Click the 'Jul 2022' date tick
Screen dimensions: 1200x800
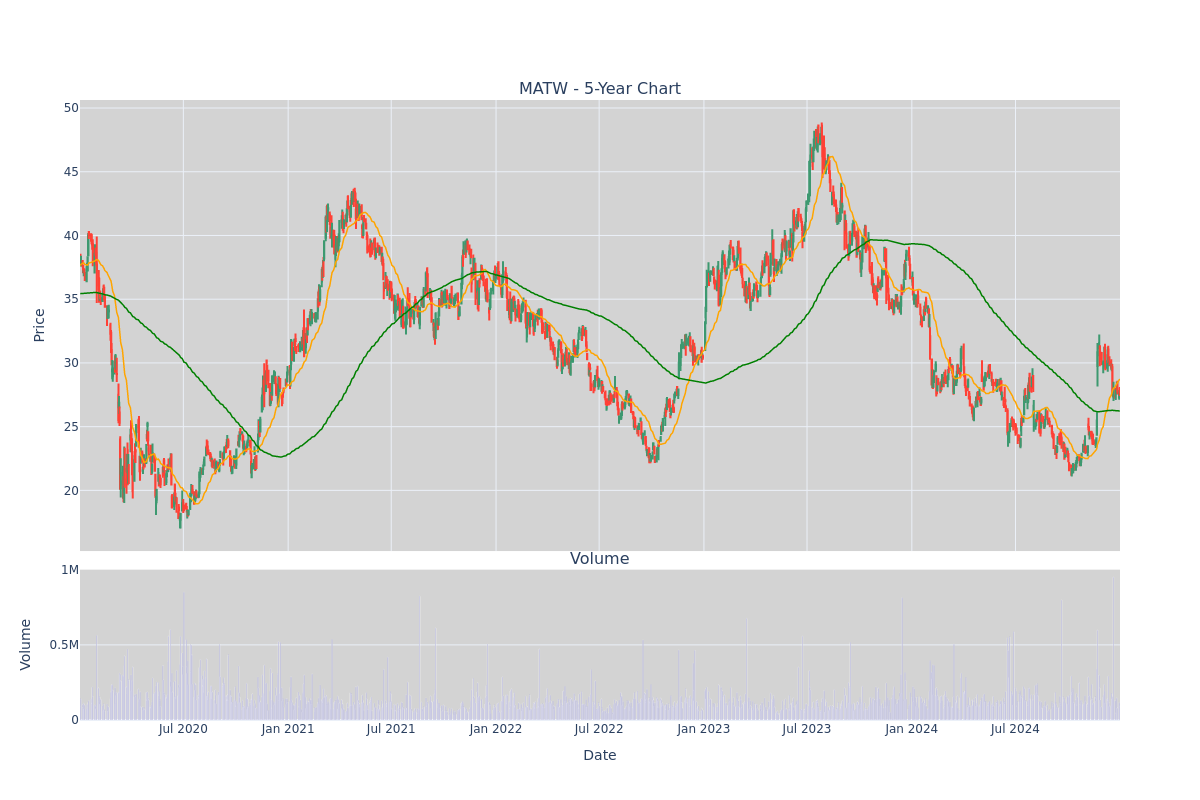pos(599,729)
